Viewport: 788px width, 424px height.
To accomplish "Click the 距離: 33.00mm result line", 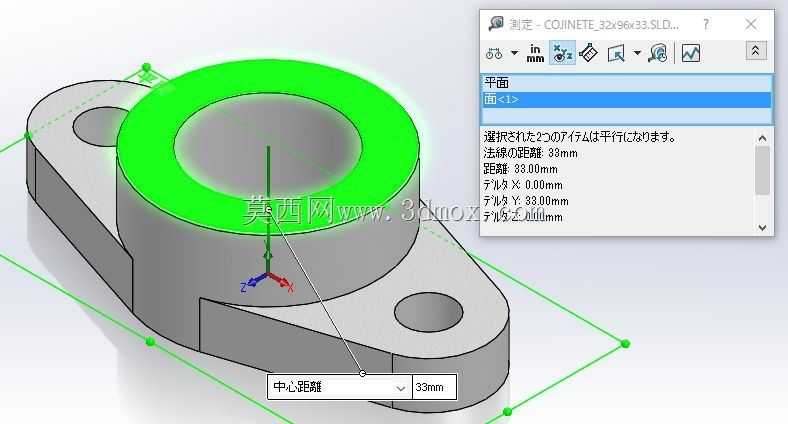I will (520, 169).
